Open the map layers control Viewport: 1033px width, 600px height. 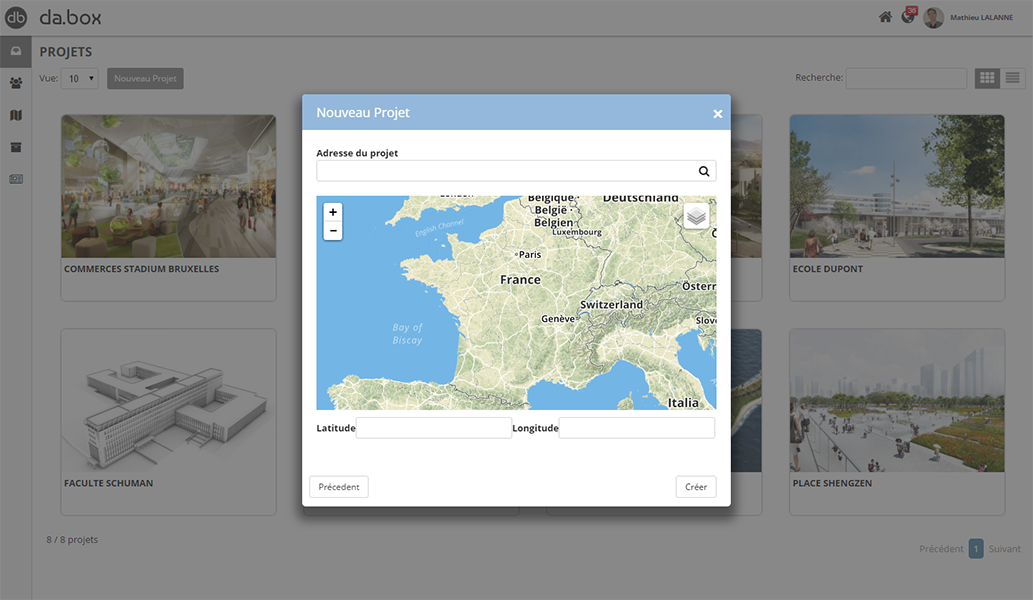696,216
